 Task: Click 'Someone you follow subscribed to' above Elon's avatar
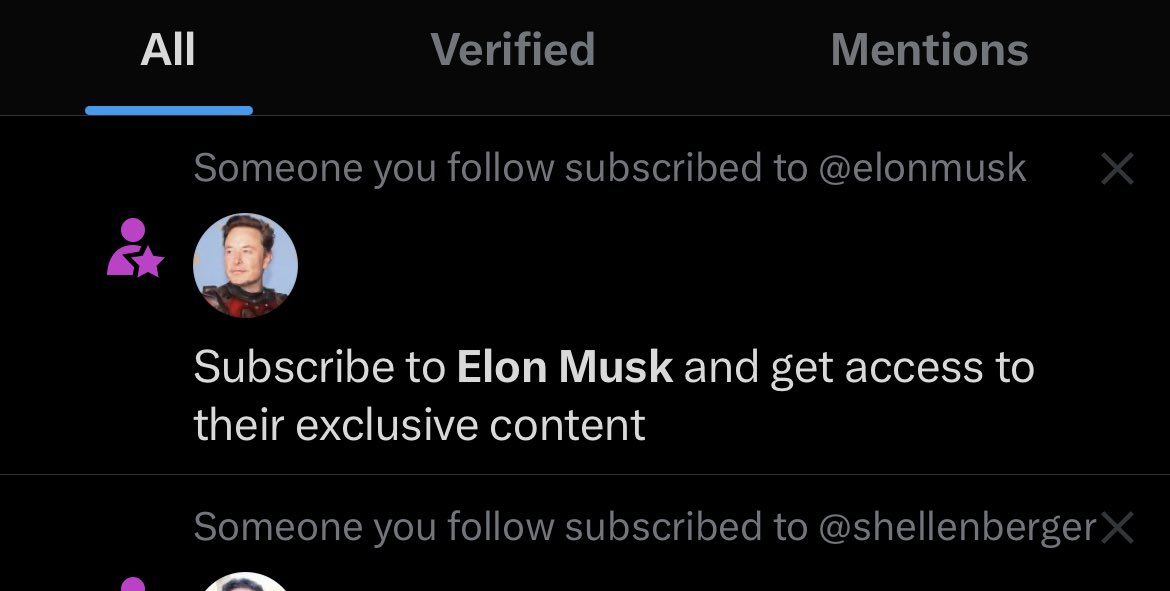click(x=501, y=168)
